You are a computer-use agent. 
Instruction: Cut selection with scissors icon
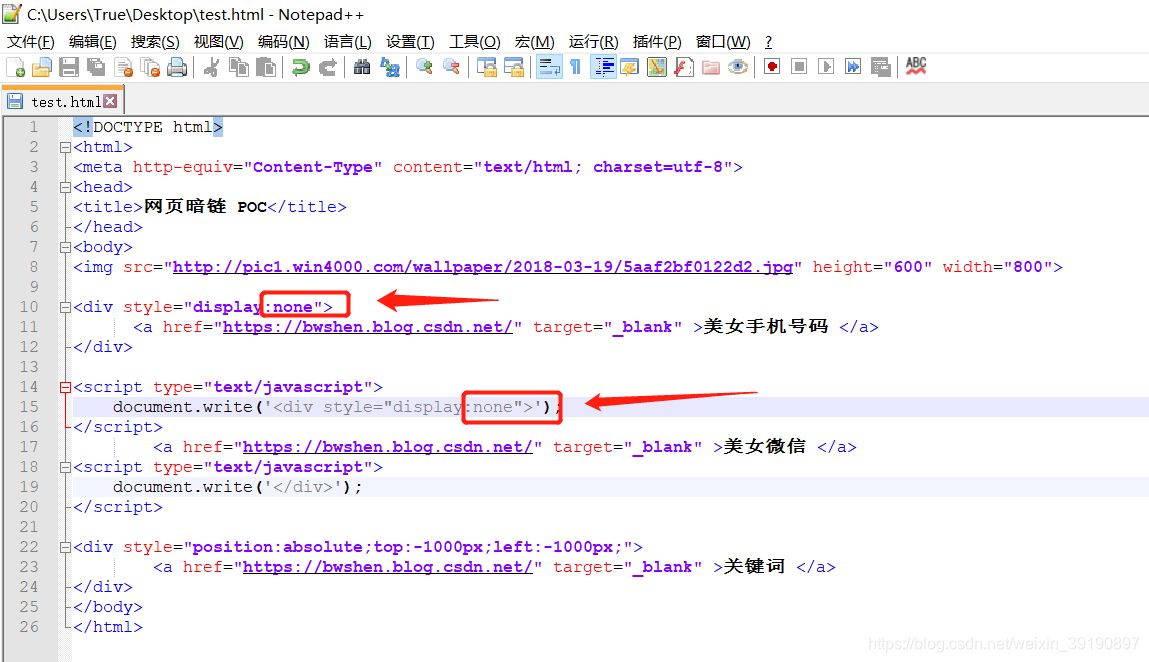click(212, 67)
